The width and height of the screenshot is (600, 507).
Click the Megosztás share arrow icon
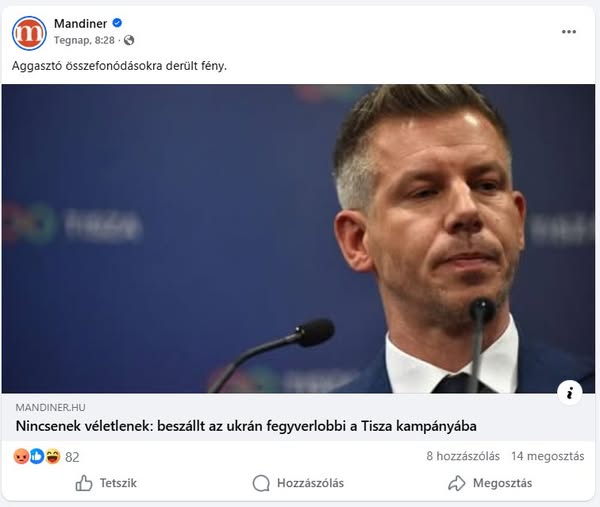coord(457,483)
